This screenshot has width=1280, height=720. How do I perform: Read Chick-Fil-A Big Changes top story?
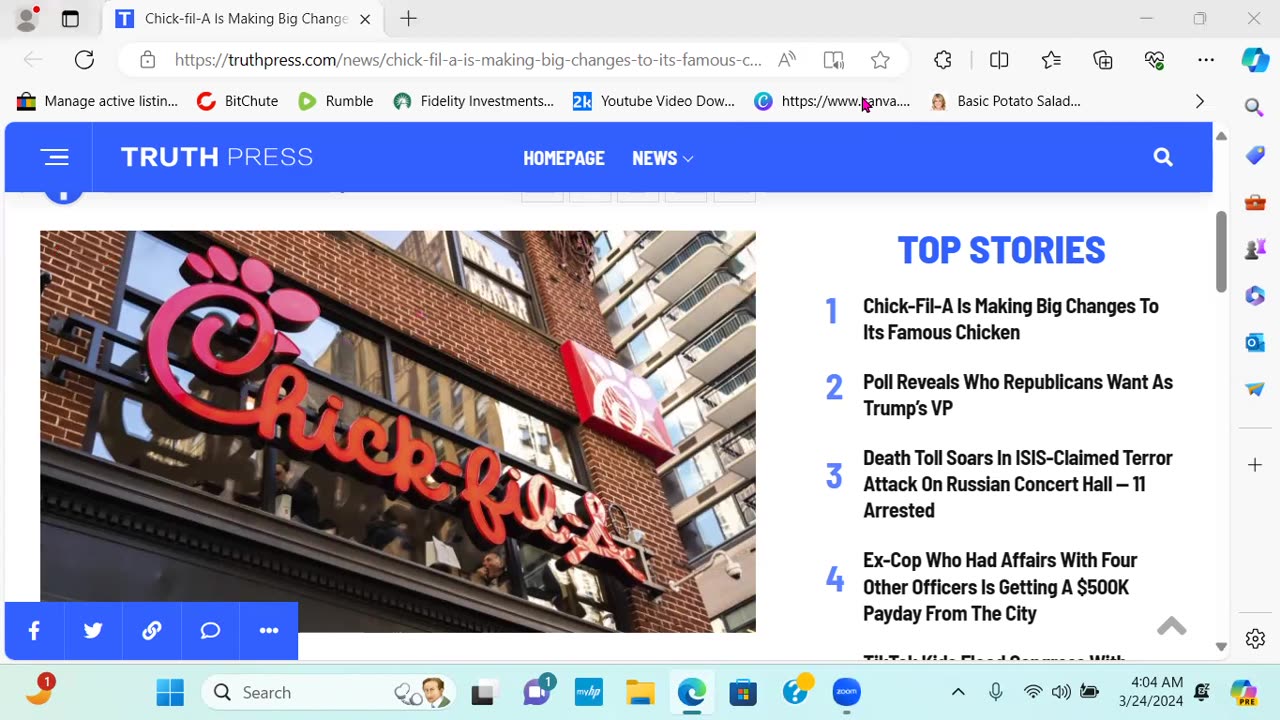[x=1011, y=319]
